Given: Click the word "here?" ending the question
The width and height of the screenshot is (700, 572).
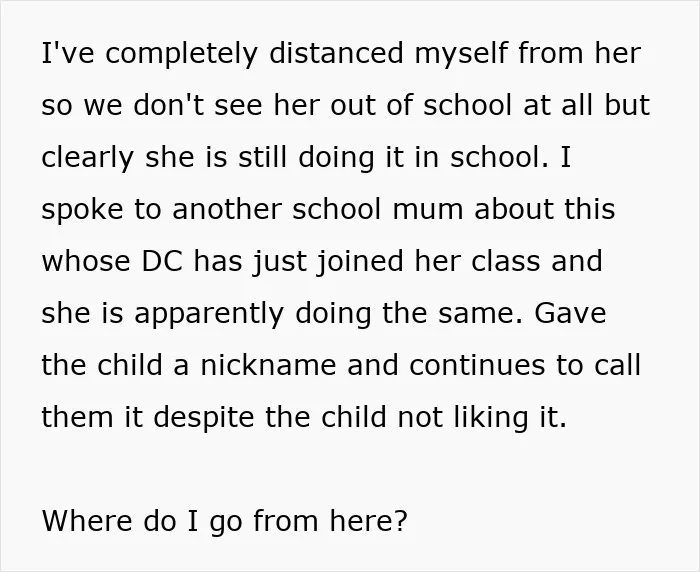Looking at the screenshot, I should click(x=369, y=521).
